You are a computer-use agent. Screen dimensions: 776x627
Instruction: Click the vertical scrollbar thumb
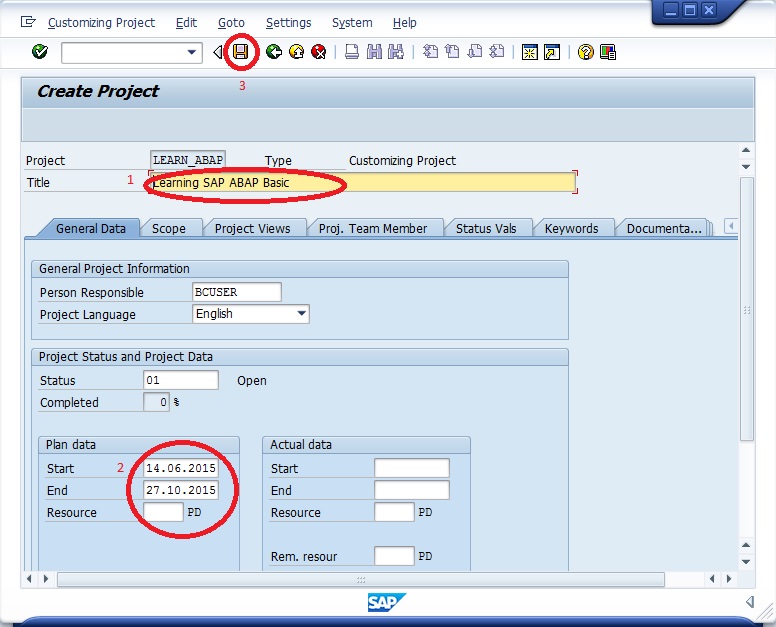coord(747,309)
